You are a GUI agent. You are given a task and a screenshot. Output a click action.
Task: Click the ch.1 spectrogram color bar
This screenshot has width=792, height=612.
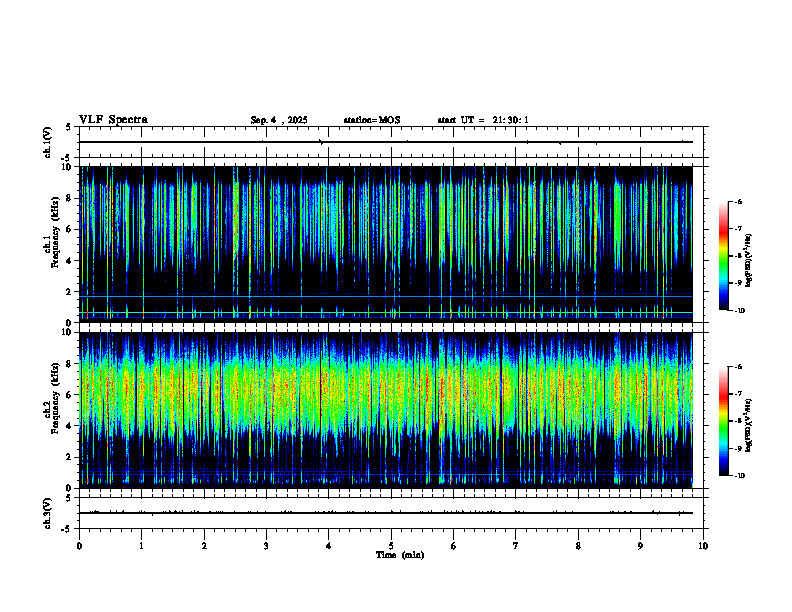pos(723,256)
